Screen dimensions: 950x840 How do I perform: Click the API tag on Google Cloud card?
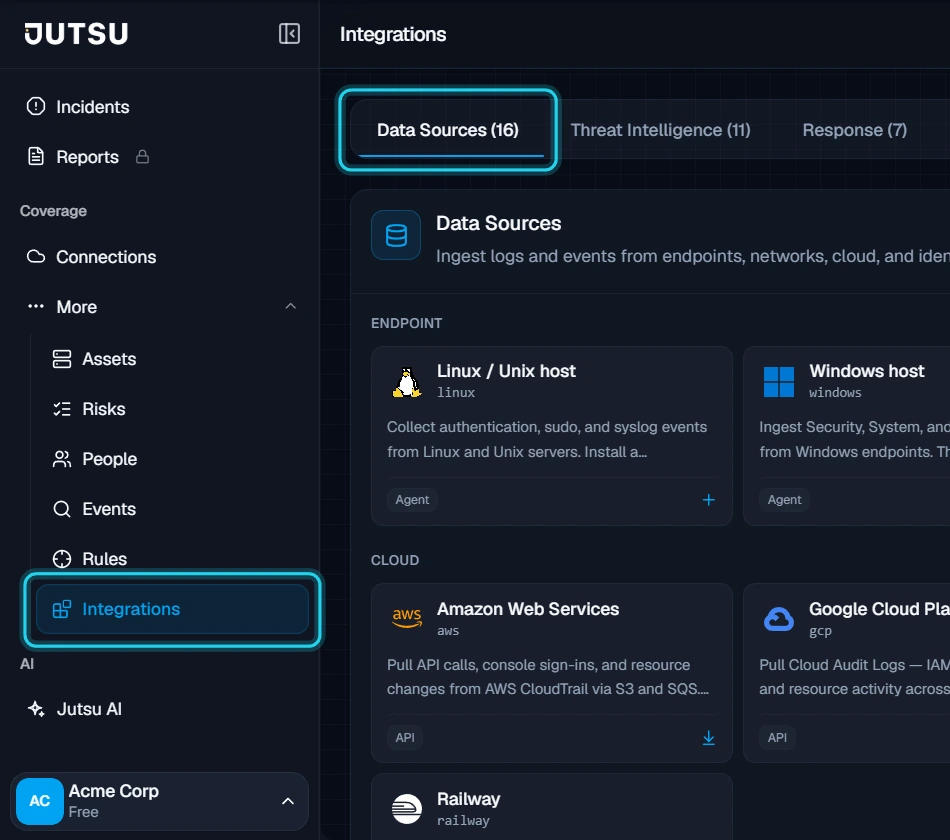pyautogui.click(x=777, y=738)
